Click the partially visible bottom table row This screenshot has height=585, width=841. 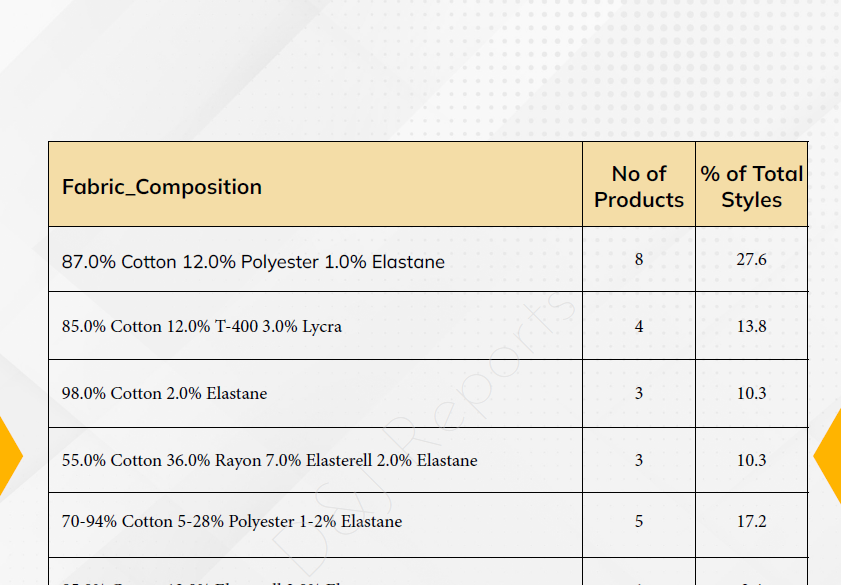(x=428, y=572)
